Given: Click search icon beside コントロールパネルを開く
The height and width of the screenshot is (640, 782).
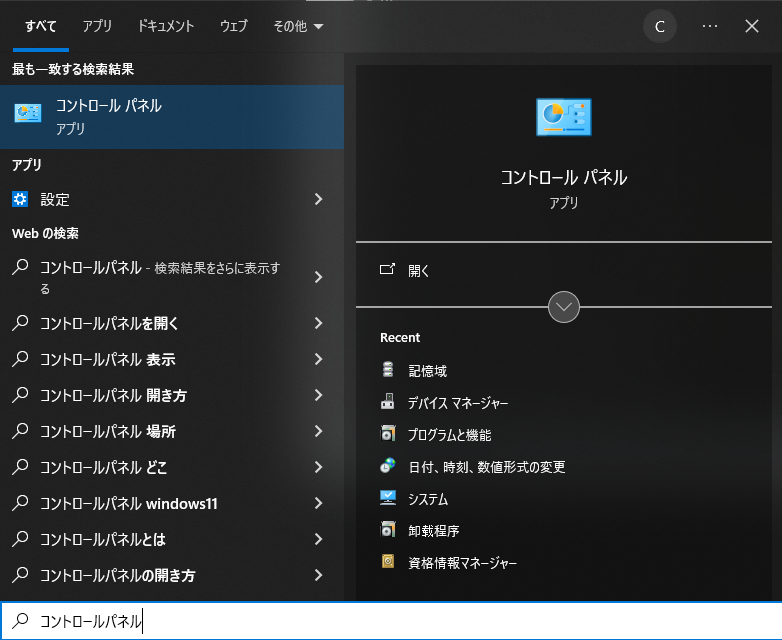Looking at the screenshot, I should coord(20,323).
